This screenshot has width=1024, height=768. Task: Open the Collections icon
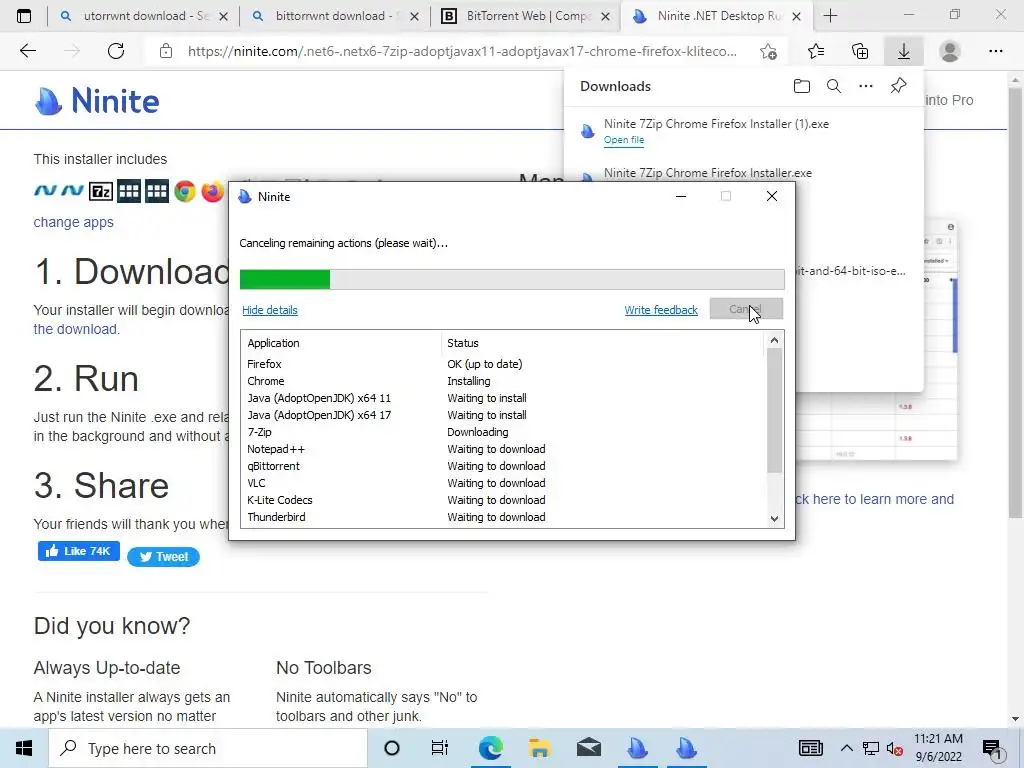860,51
